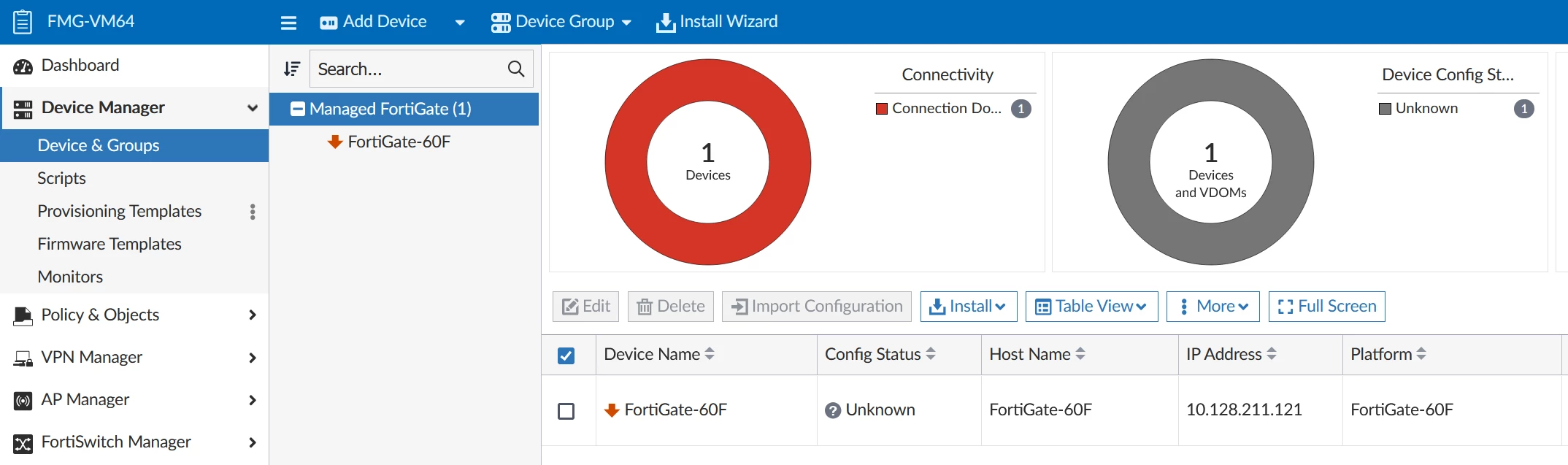Image resolution: width=1568 pixels, height=465 pixels.
Task: Click the AP Manager icon
Action: pyautogui.click(x=23, y=401)
